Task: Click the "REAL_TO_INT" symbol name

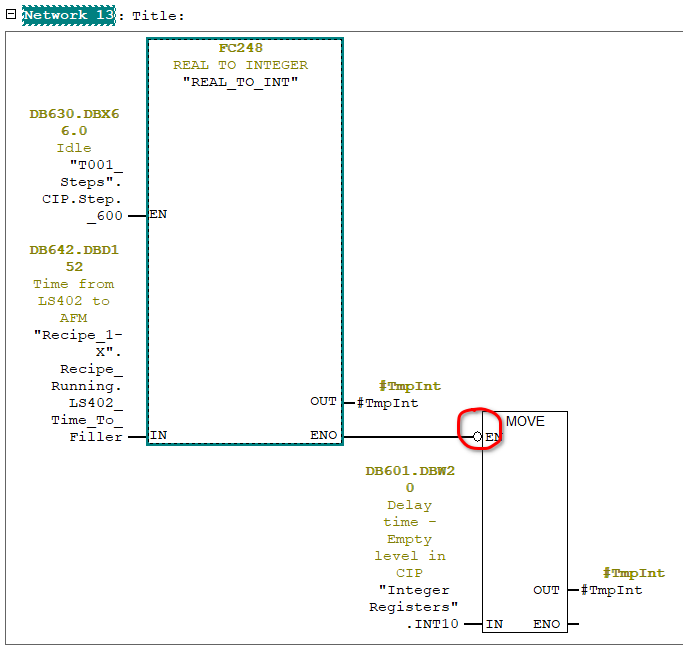Action: [244, 82]
